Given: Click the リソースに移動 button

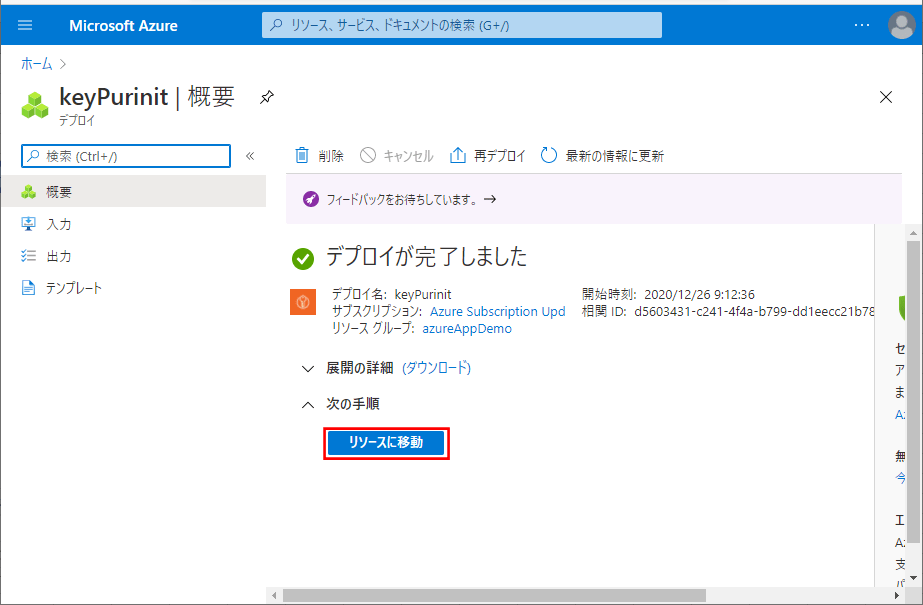Looking at the screenshot, I should pos(386,443).
